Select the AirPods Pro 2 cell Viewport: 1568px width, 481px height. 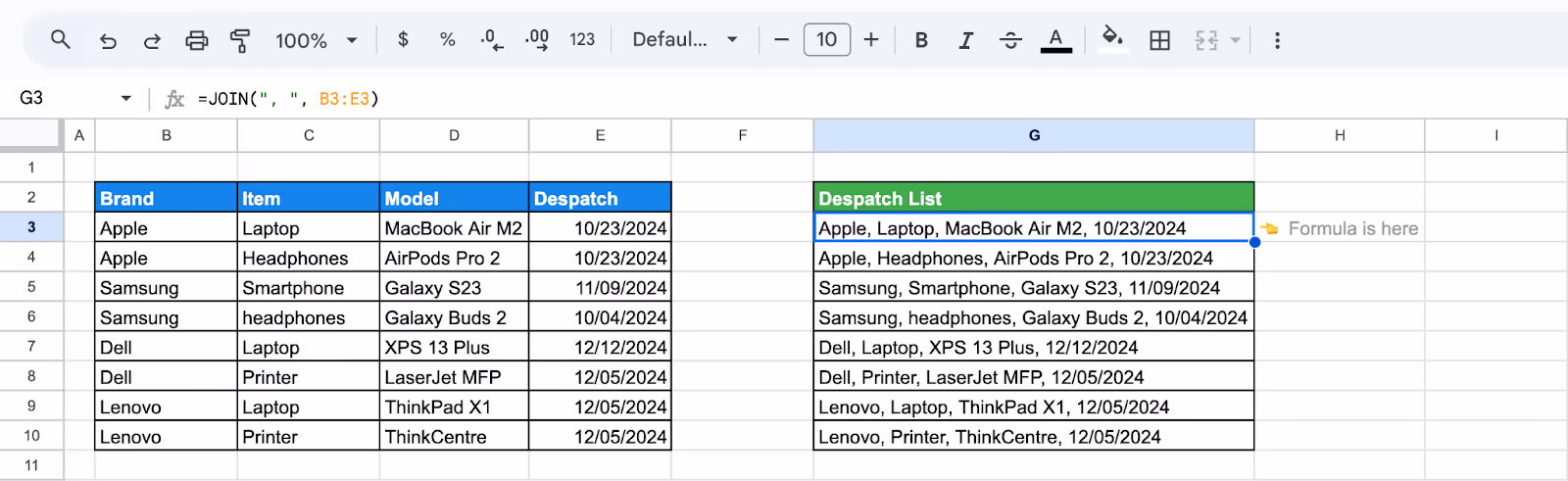pos(454,258)
